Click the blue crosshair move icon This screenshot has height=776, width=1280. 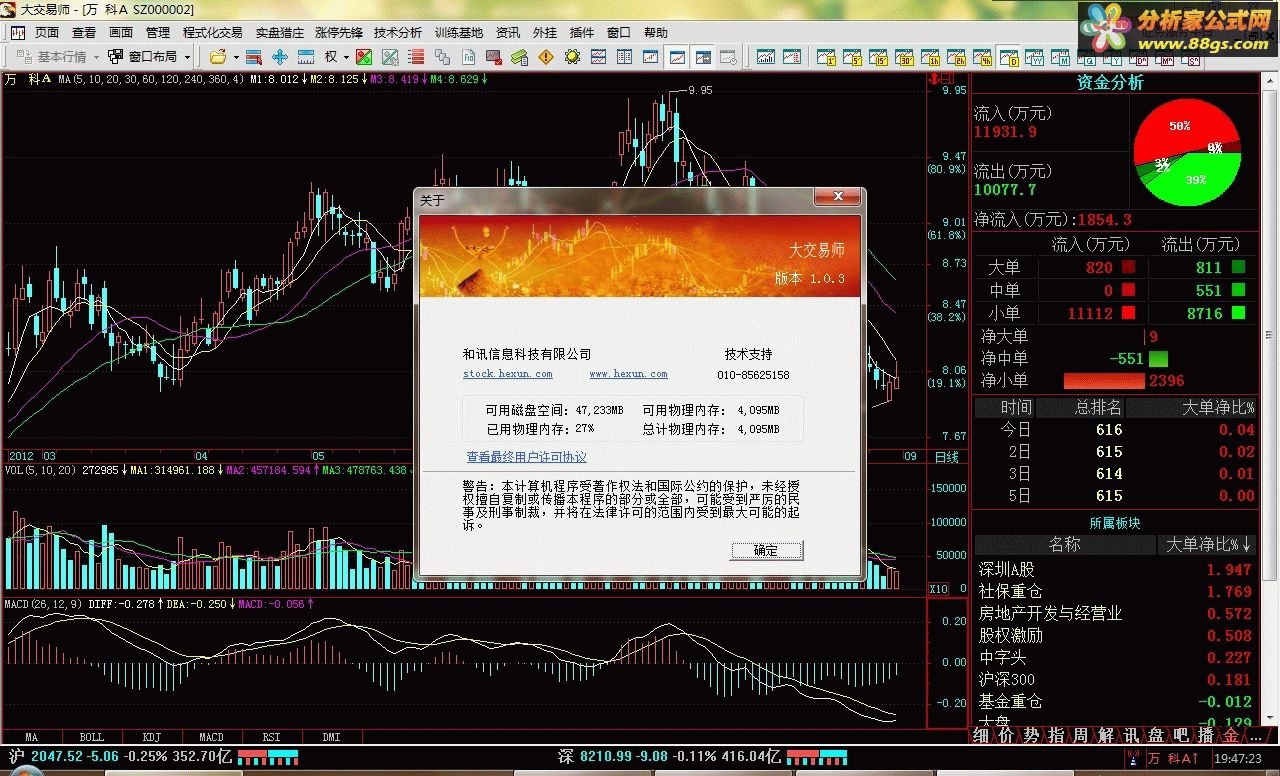click(280, 57)
